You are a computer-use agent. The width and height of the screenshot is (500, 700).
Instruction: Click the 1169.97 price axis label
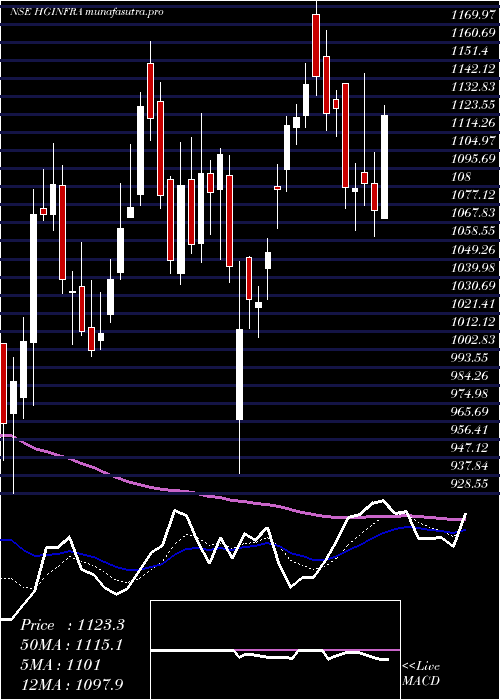(472, 15)
